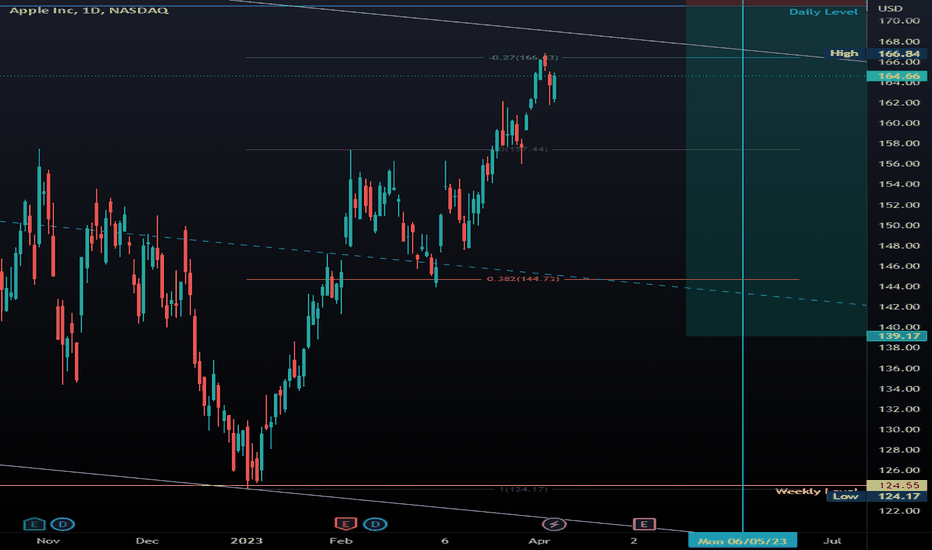Click the 166.84 high price tag
The height and width of the screenshot is (550, 932).
[x=899, y=54]
